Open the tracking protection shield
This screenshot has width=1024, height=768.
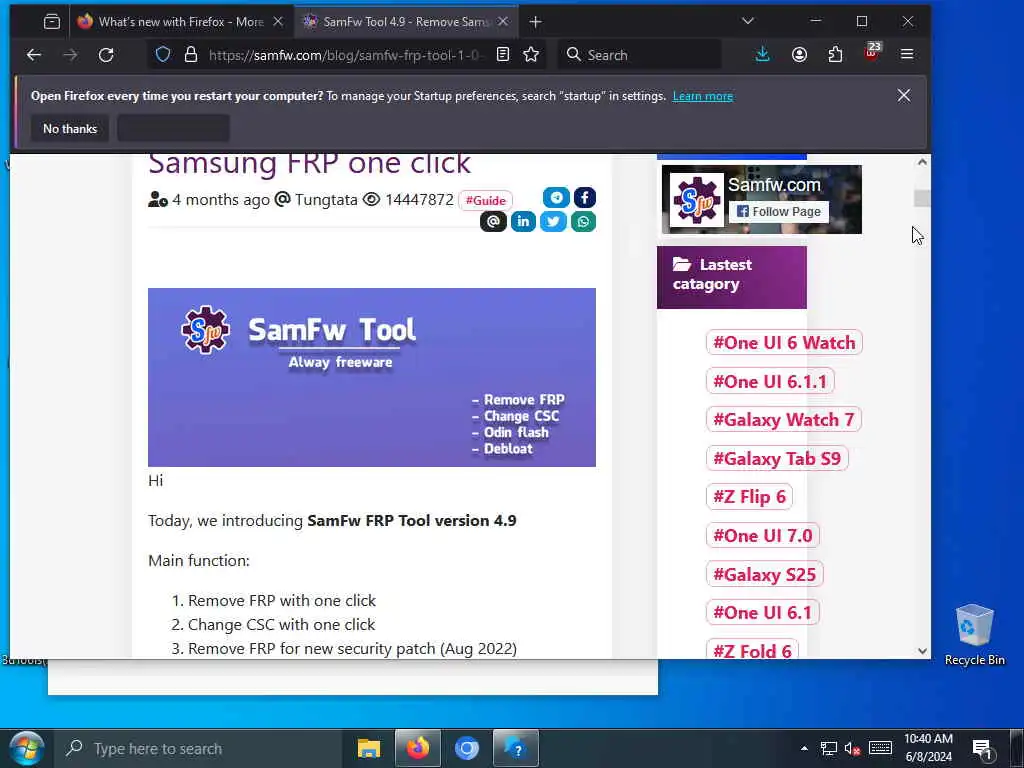[163, 55]
